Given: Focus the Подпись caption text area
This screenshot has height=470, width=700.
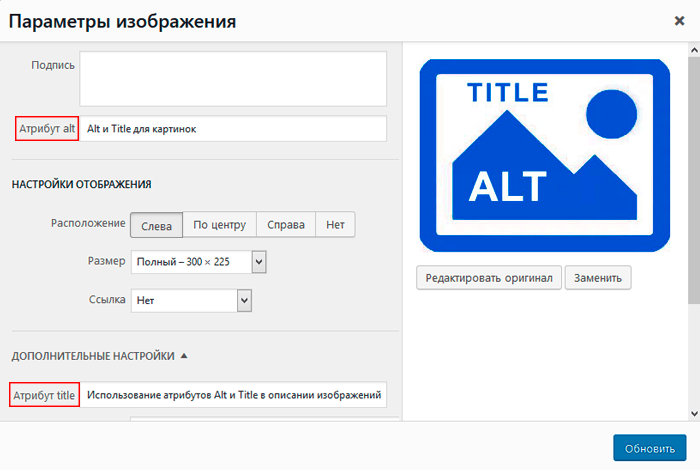Looking at the screenshot, I should click(233, 79).
